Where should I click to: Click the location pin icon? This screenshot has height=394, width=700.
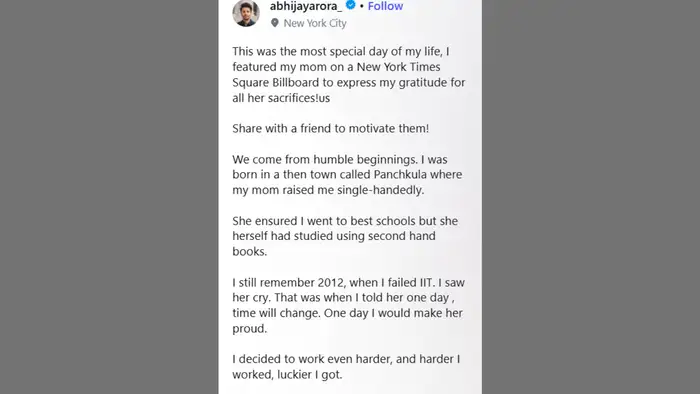coord(275,23)
